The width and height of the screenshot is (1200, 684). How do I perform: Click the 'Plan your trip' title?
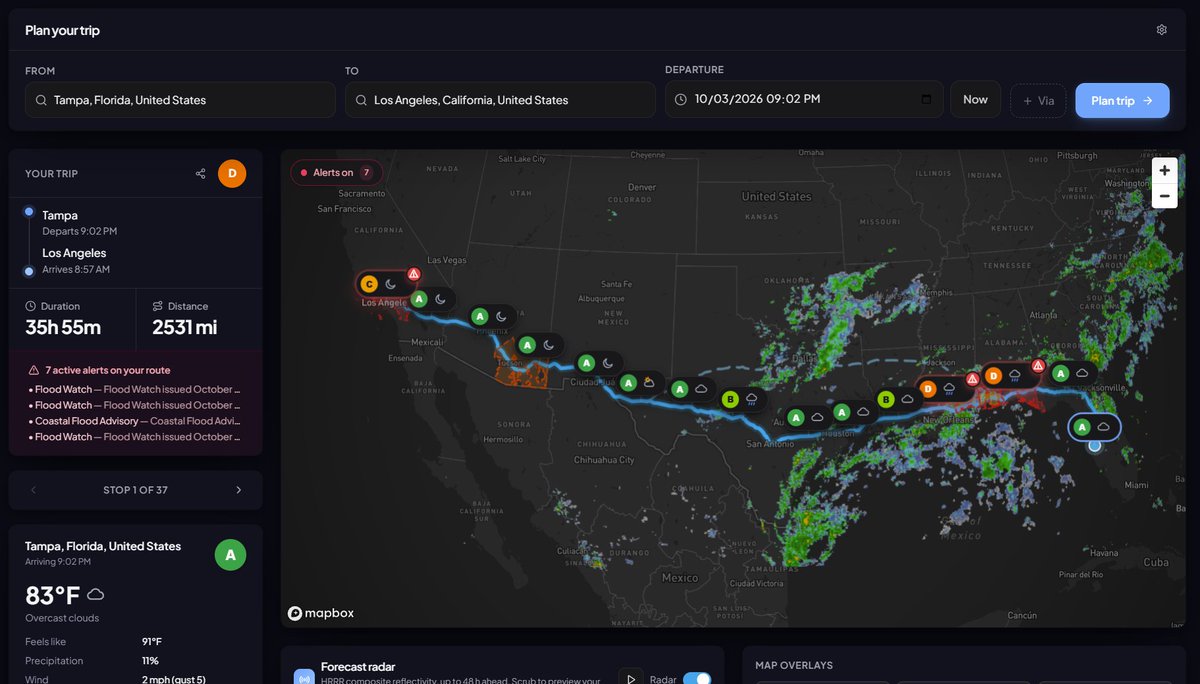(62, 30)
